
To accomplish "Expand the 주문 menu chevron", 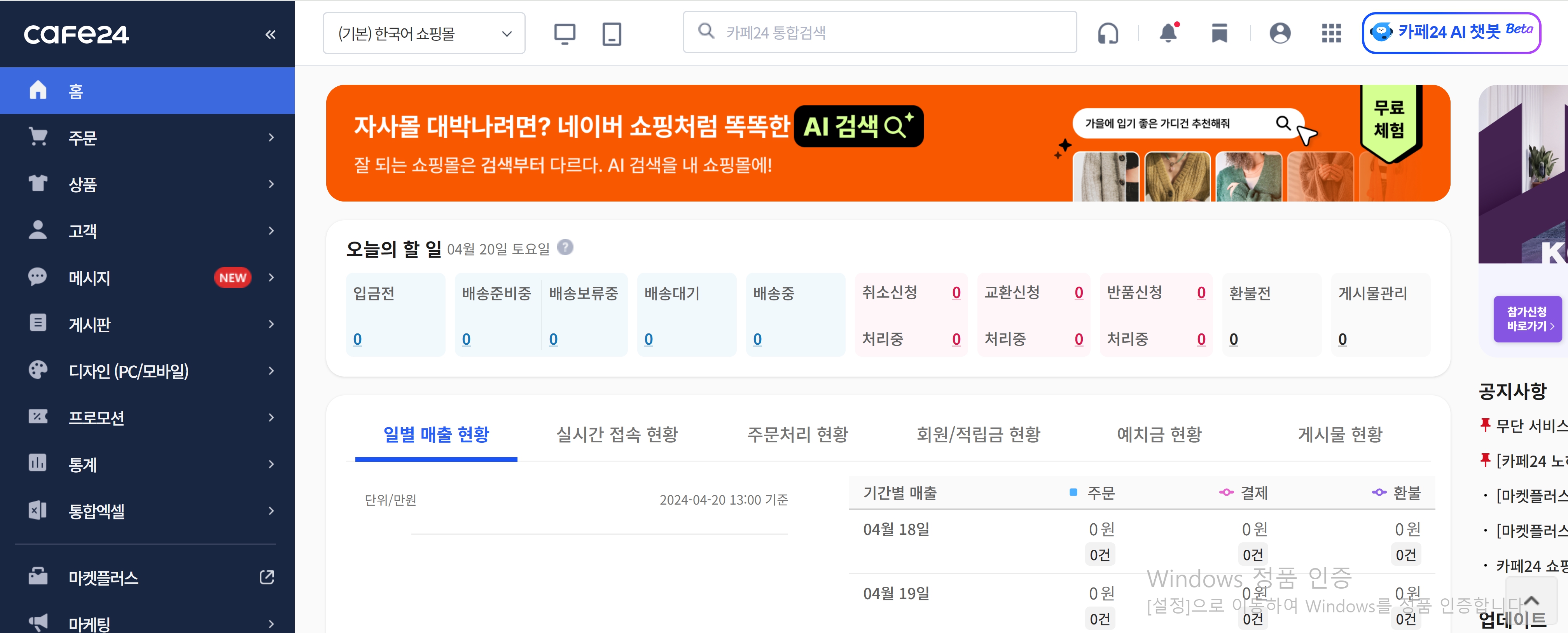I will (x=271, y=137).
